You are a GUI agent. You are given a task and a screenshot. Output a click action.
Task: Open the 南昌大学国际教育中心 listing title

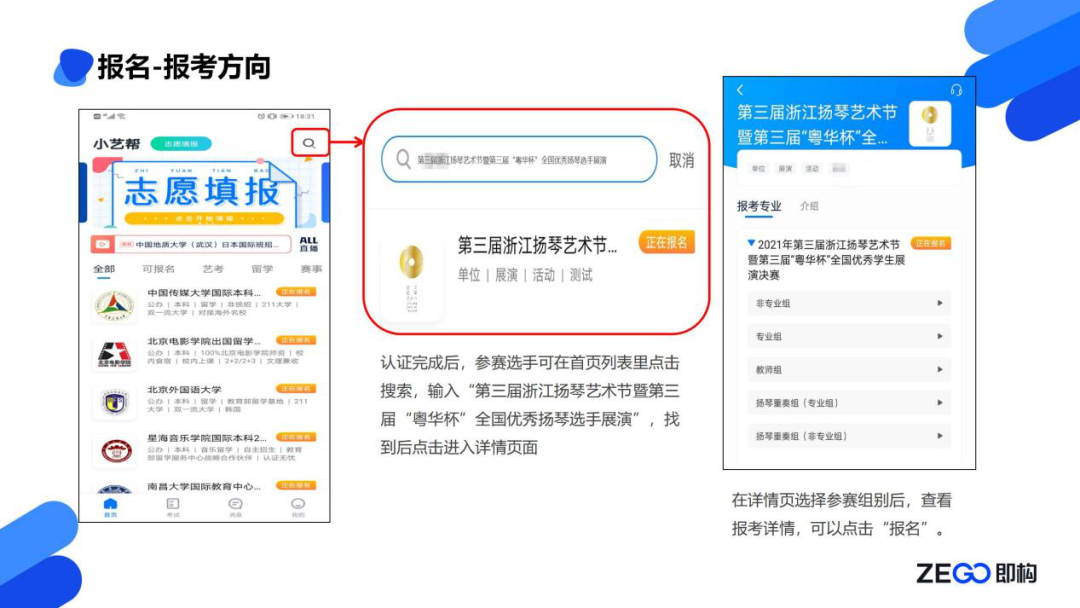(204, 486)
